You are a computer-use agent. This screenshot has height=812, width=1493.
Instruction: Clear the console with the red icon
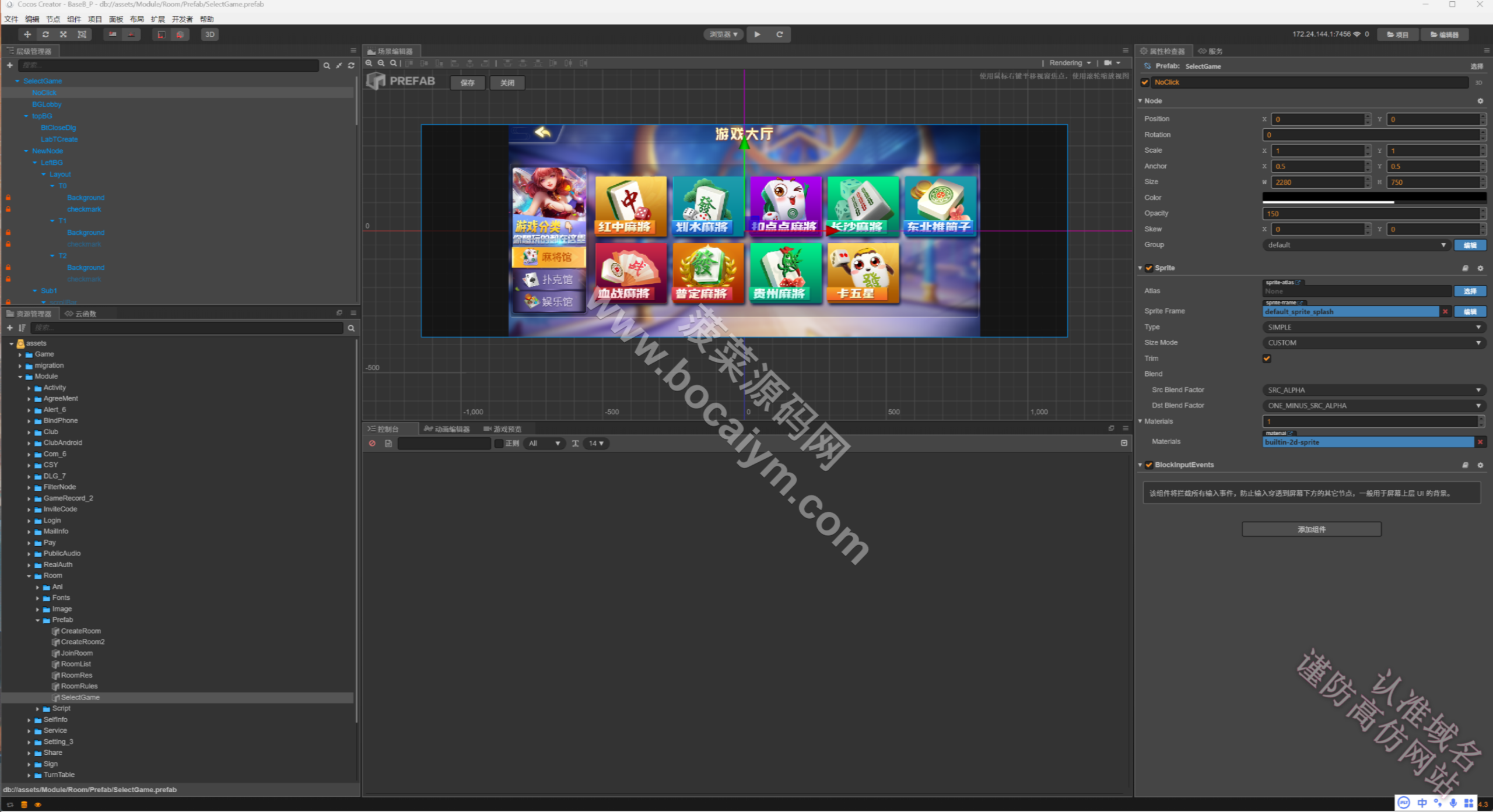click(372, 444)
